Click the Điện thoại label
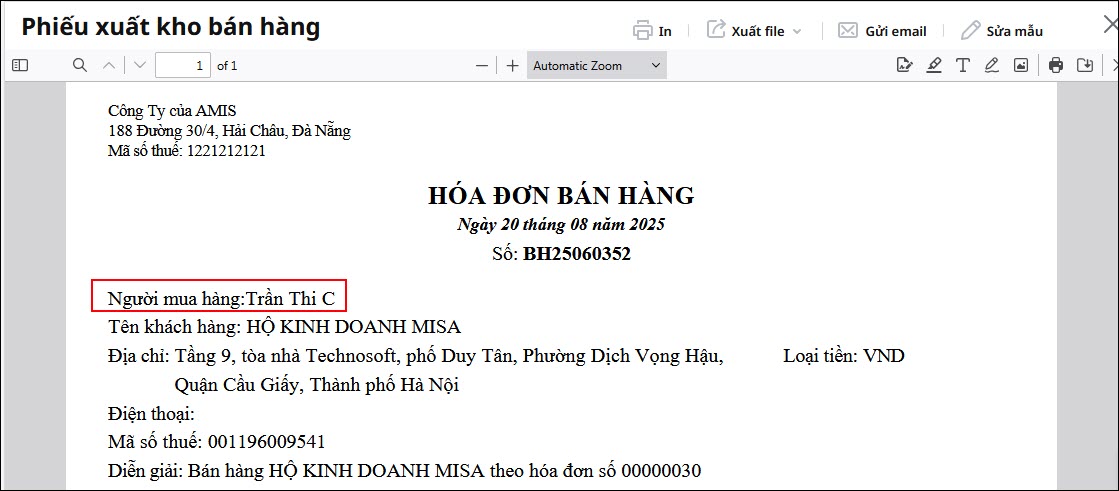This screenshot has width=1119, height=491. click(151, 414)
